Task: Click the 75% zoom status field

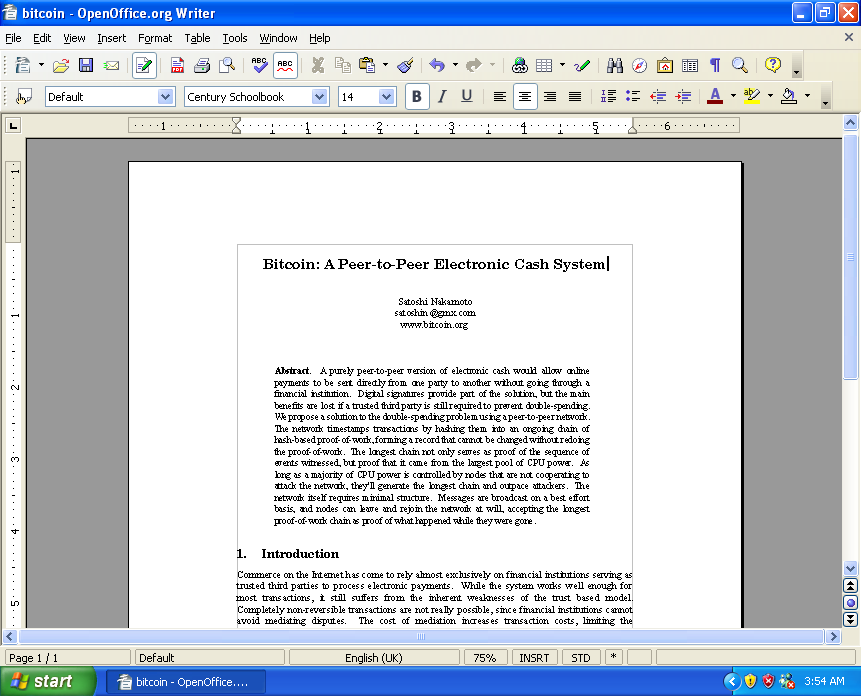Action: coord(485,658)
